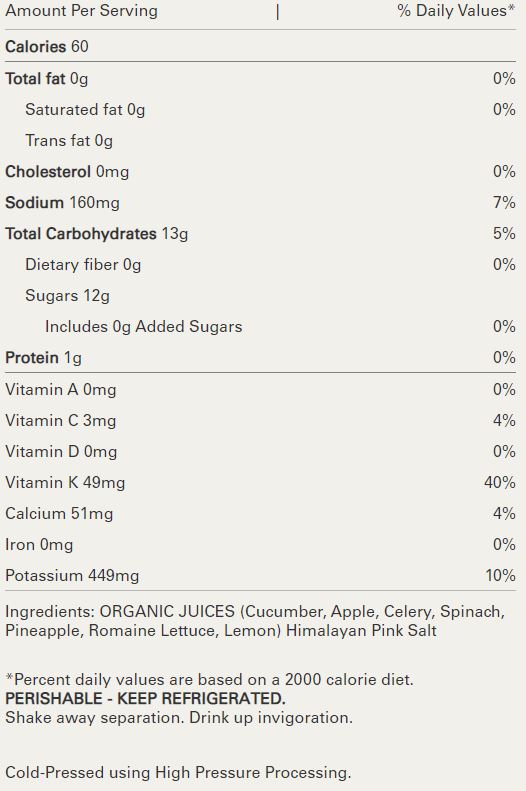Image resolution: width=526 pixels, height=791 pixels.
Task: Click the Sodium 160mg label
Action: click(x=63, y=202)
